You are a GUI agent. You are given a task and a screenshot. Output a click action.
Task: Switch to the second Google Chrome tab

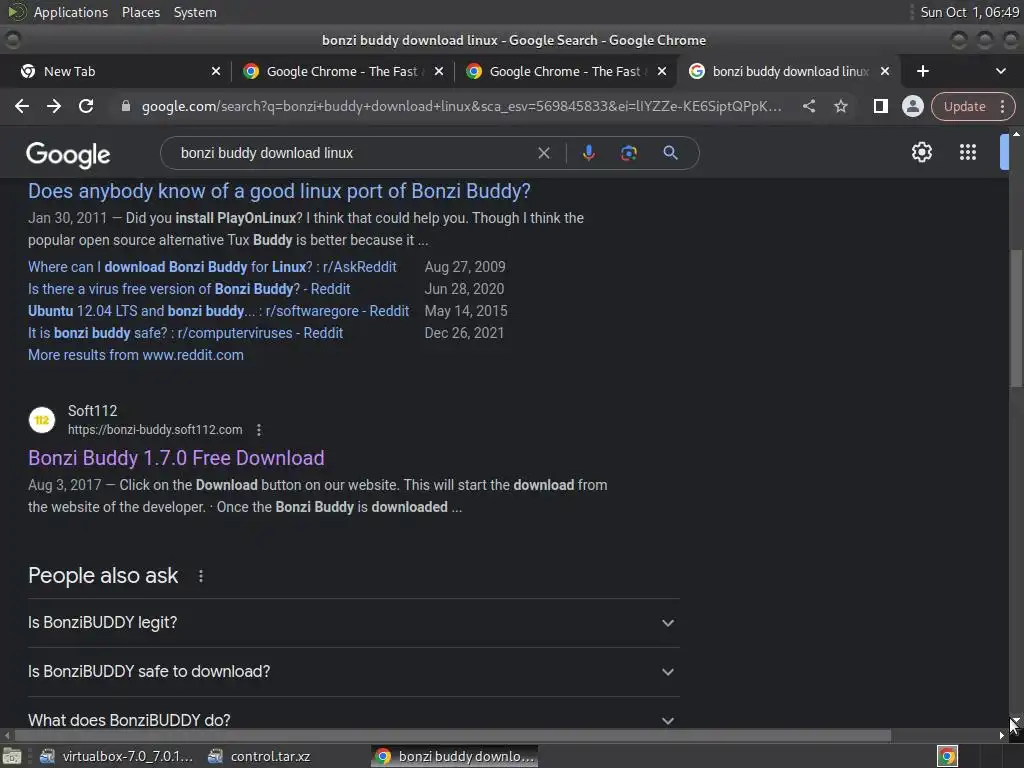tap(564, 71)
